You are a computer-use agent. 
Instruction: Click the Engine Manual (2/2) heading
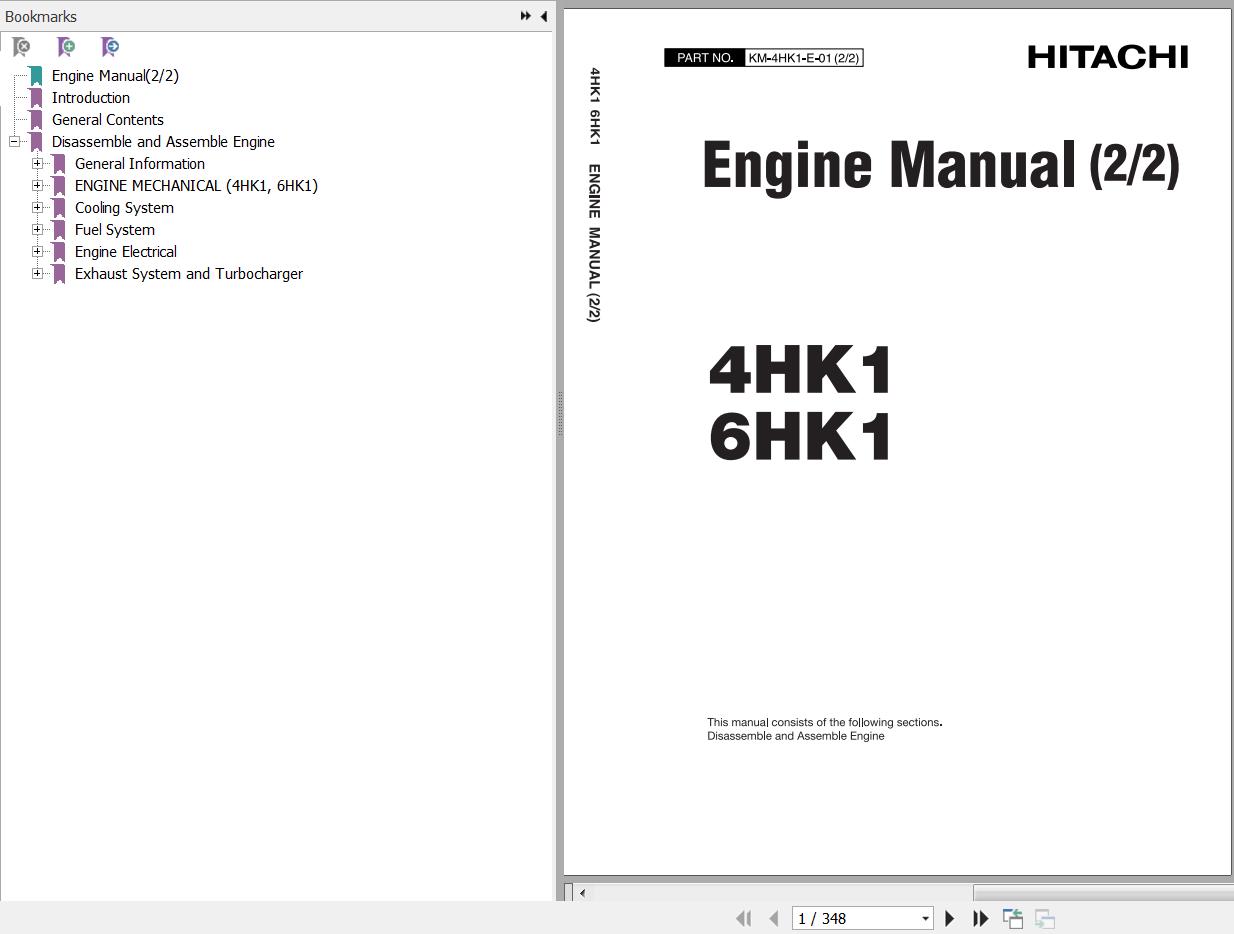[x=941, y=165]
